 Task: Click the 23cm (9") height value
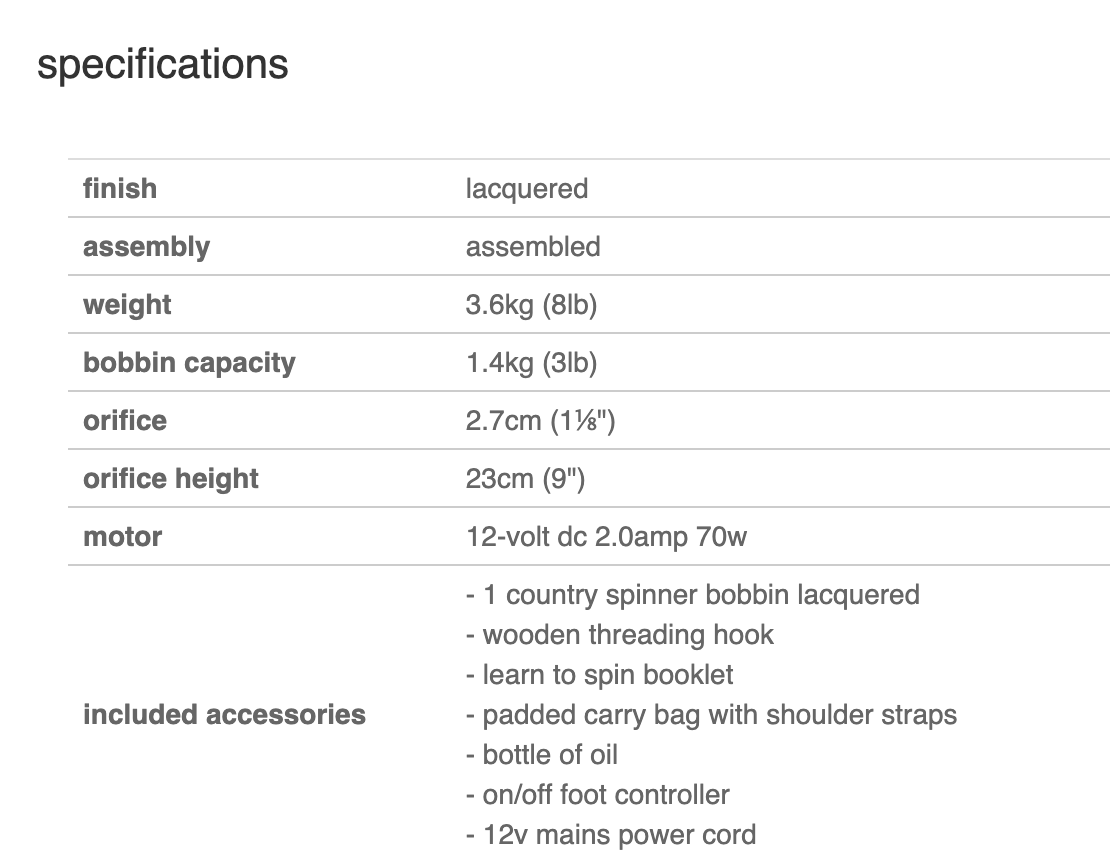[524, 478]
